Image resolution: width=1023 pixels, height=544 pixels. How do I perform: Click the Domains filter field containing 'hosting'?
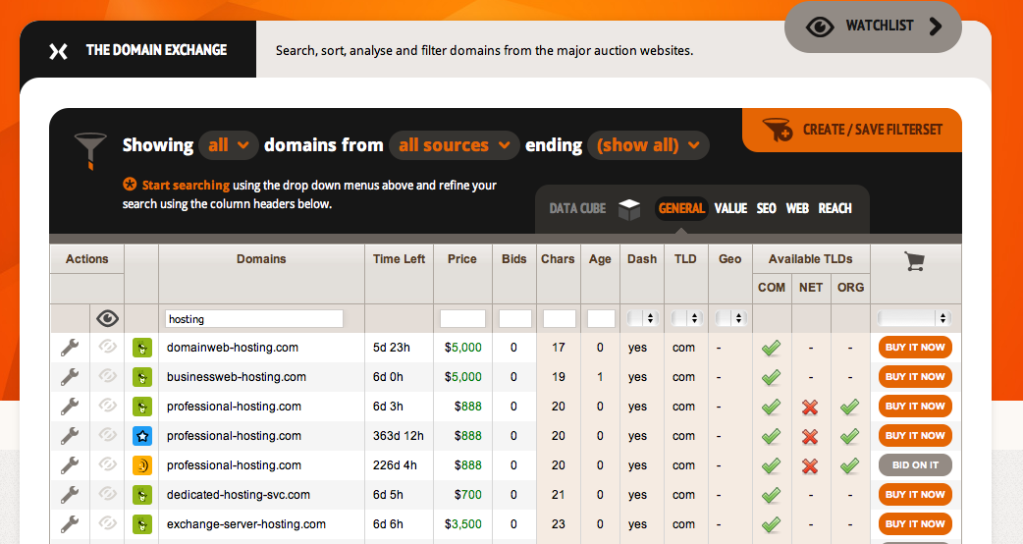point(254,319)
